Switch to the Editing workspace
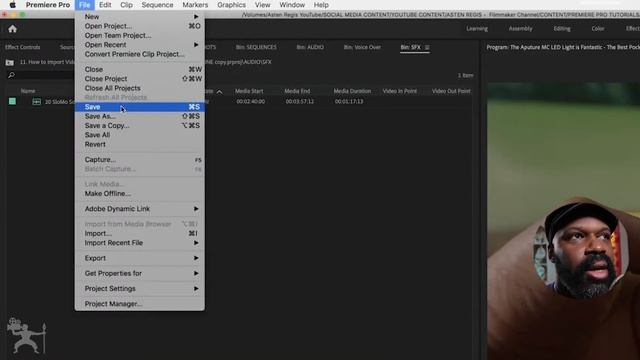Screen dimensions: 640x360 point(562,29)
